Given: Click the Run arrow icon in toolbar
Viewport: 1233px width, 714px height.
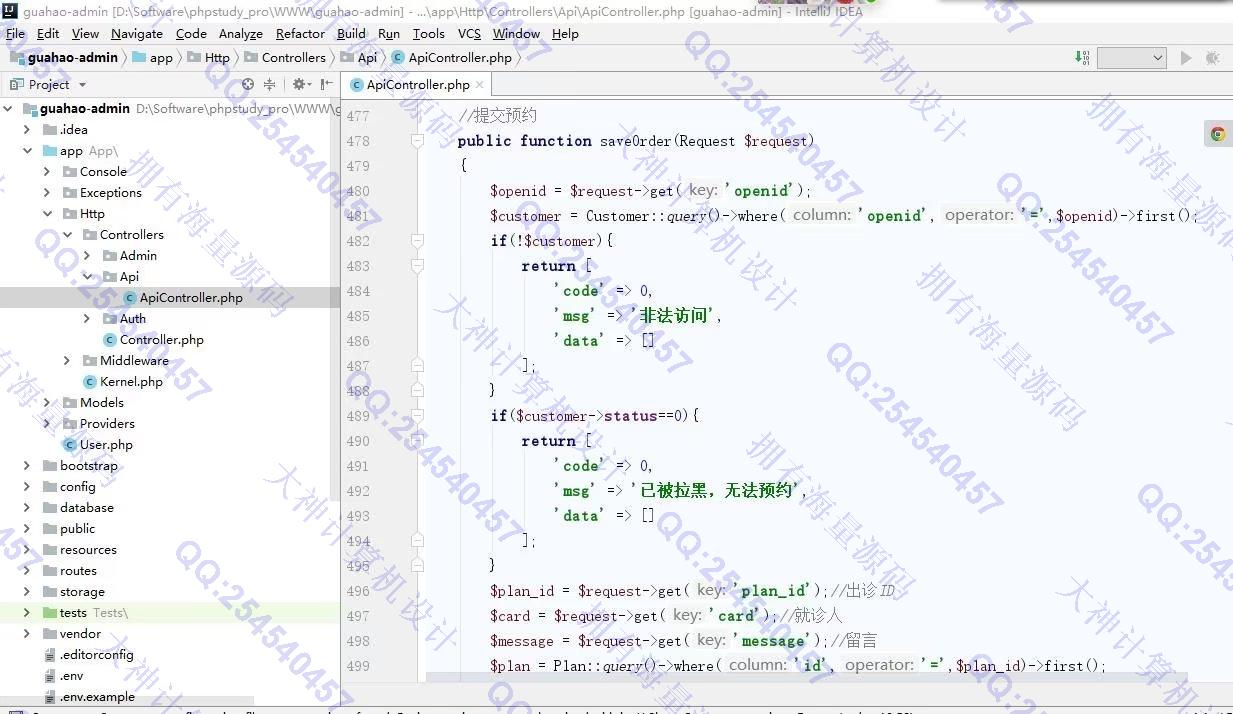Looking at the screenshot, I should click(1186, 58).
